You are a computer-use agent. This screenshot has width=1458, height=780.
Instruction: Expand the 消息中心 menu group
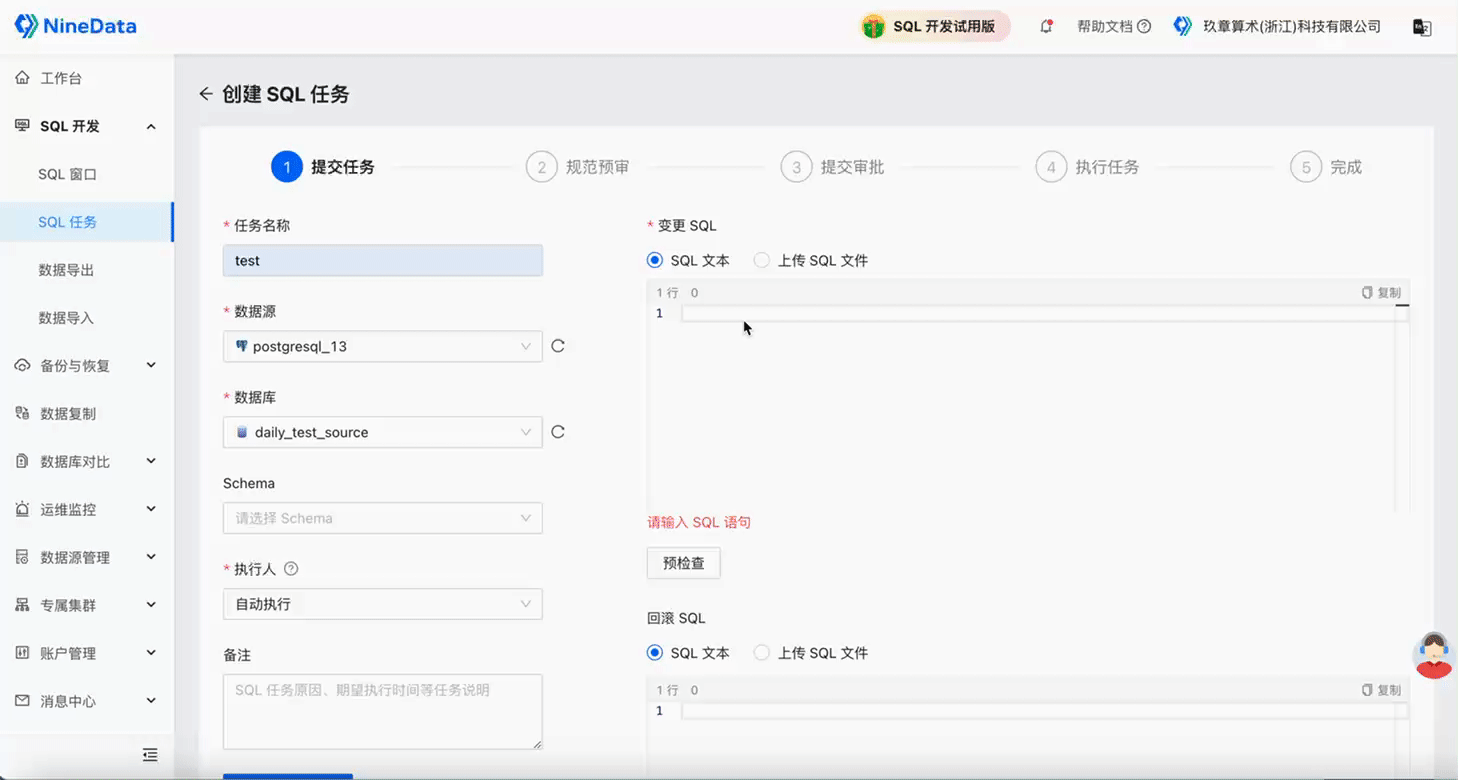[x=151, y=701]
